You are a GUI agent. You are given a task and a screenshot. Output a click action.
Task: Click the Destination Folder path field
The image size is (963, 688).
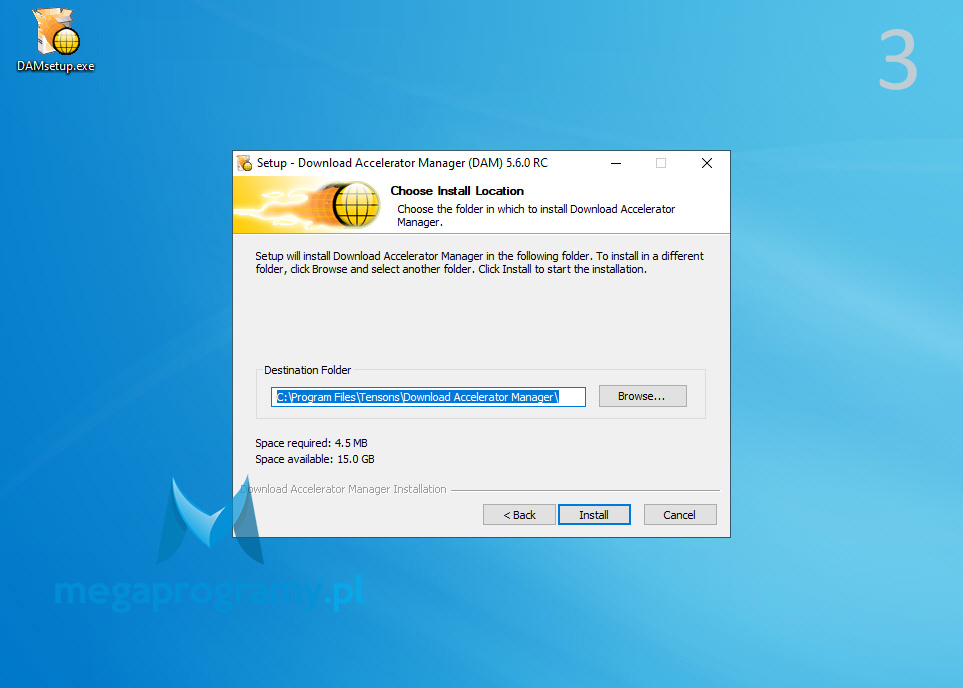[428, 397]
